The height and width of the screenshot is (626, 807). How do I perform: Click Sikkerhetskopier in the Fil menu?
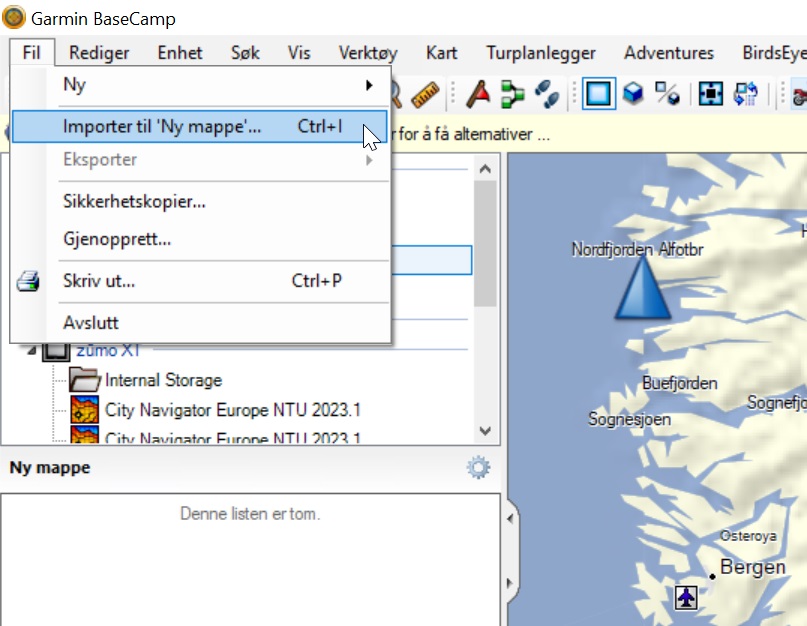[x=134, y=201]
